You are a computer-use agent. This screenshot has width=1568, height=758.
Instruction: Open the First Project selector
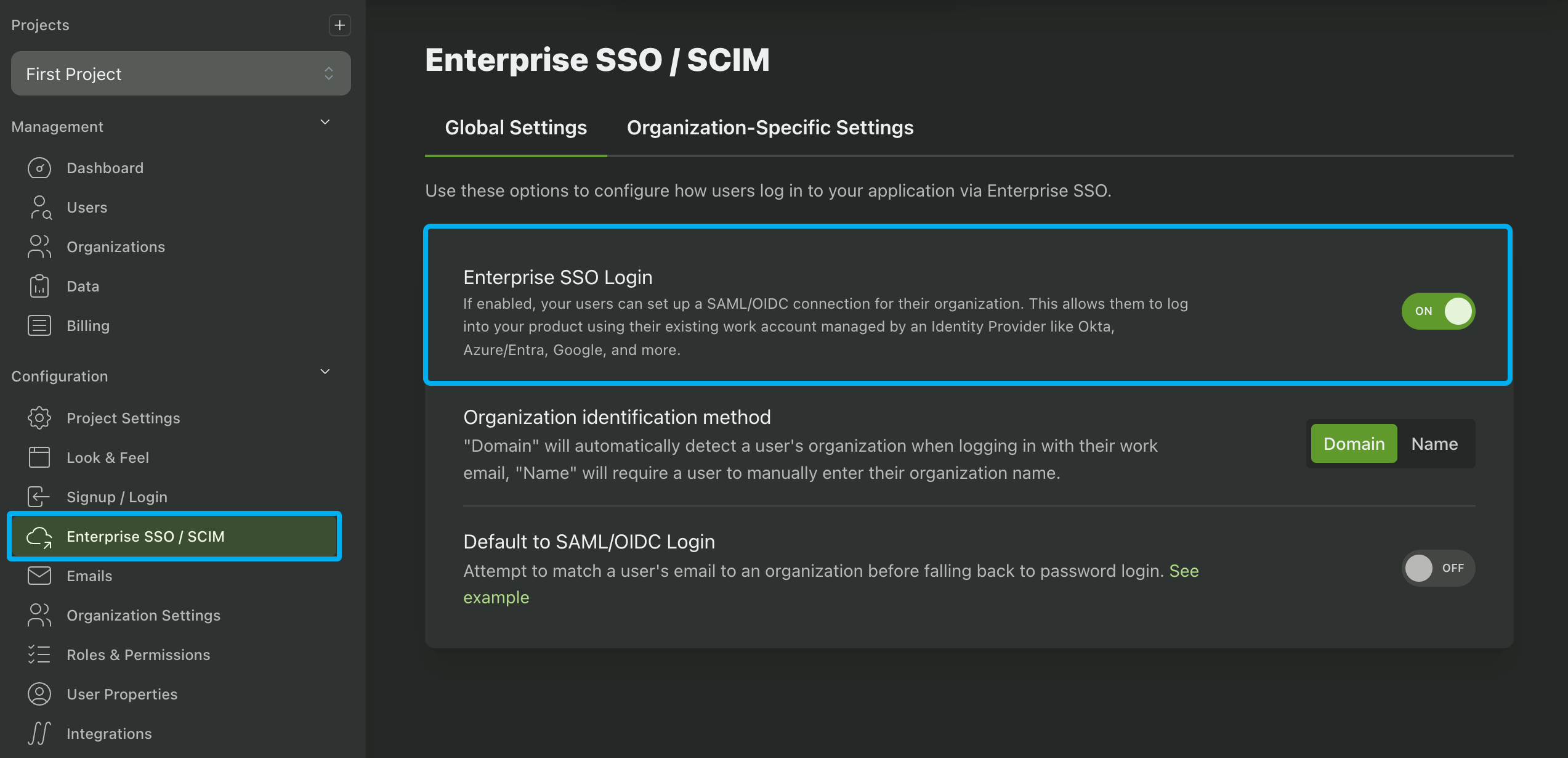pos(180,73)
